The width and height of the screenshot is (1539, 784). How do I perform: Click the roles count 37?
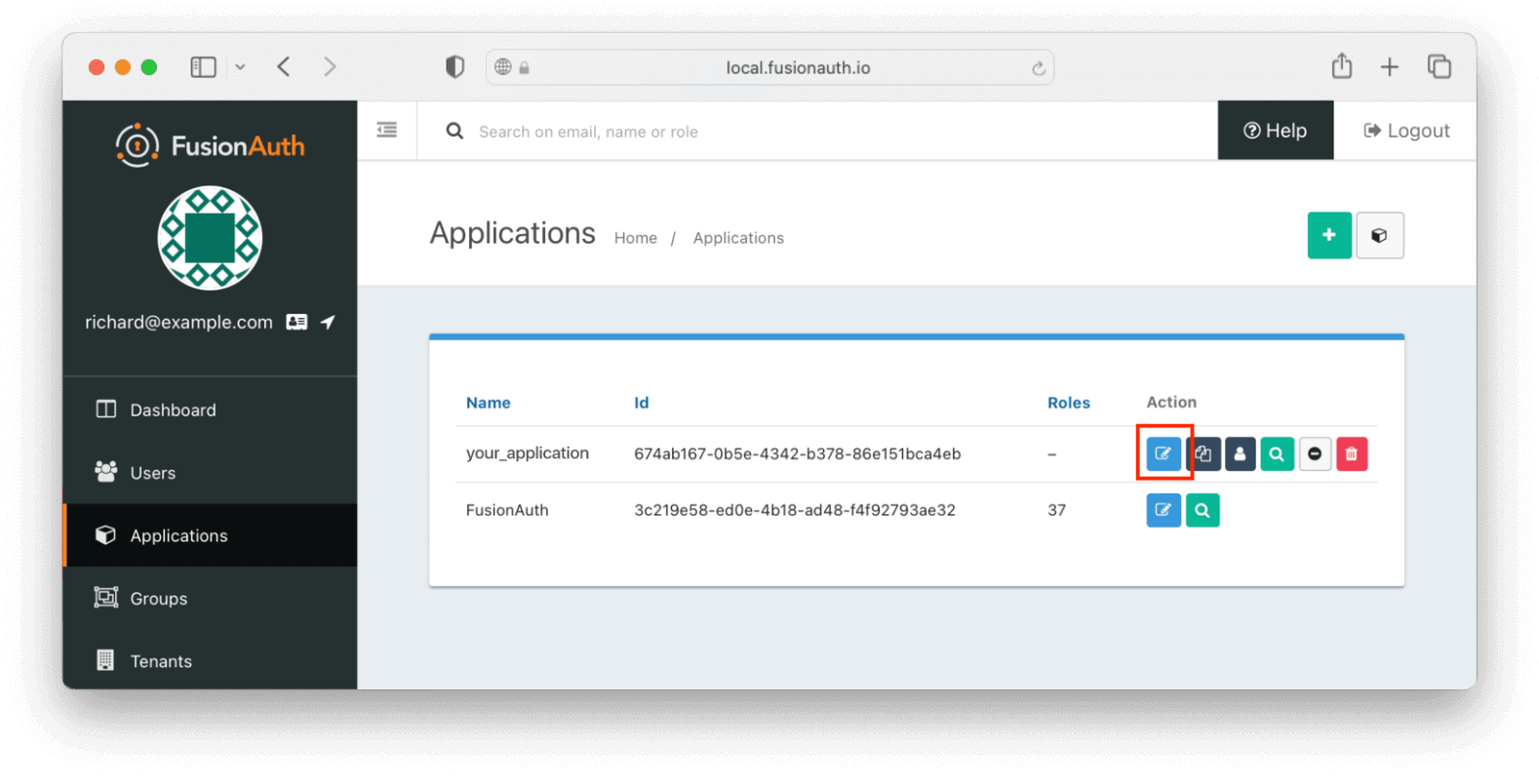1056,510
